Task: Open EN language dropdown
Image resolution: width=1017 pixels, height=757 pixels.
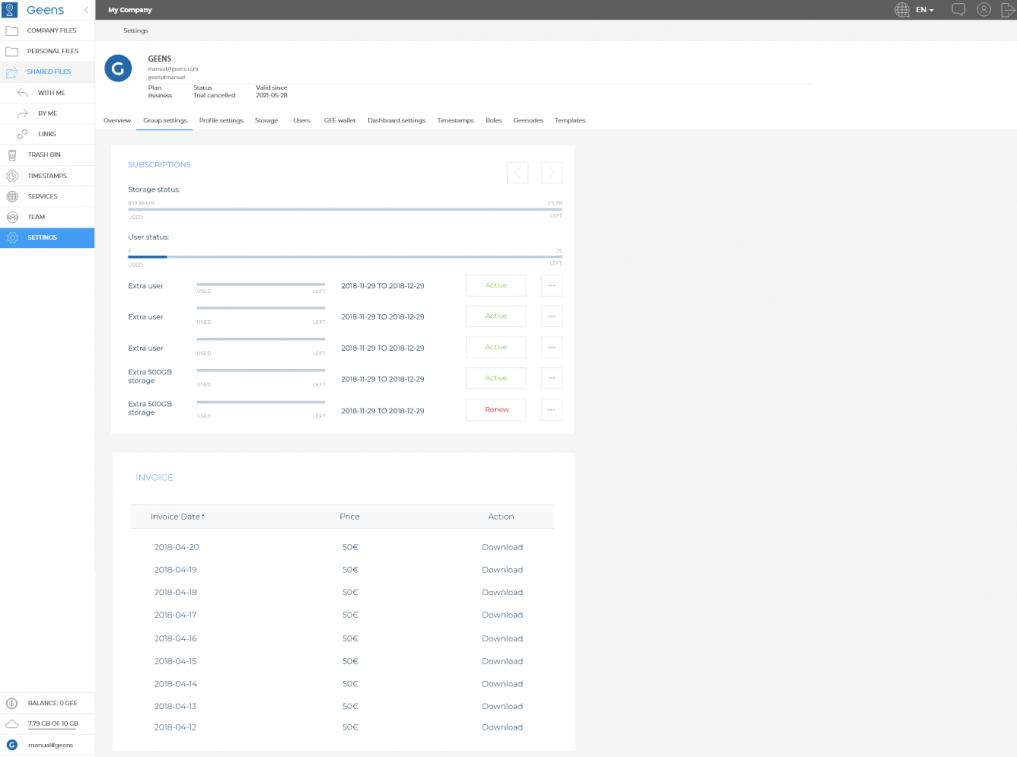Action: coord(924,10)
